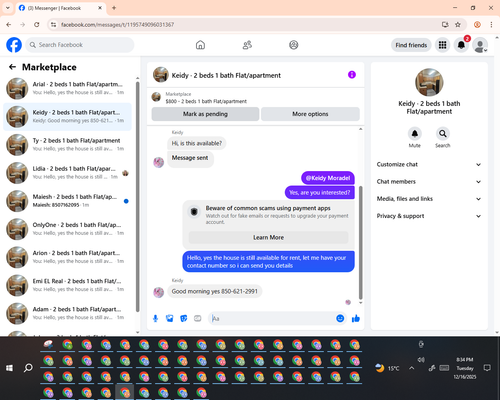Open the taskbar weather 15°C widget
The width and height of the screenshot is (500, 400).
click(x=387, y=368)
